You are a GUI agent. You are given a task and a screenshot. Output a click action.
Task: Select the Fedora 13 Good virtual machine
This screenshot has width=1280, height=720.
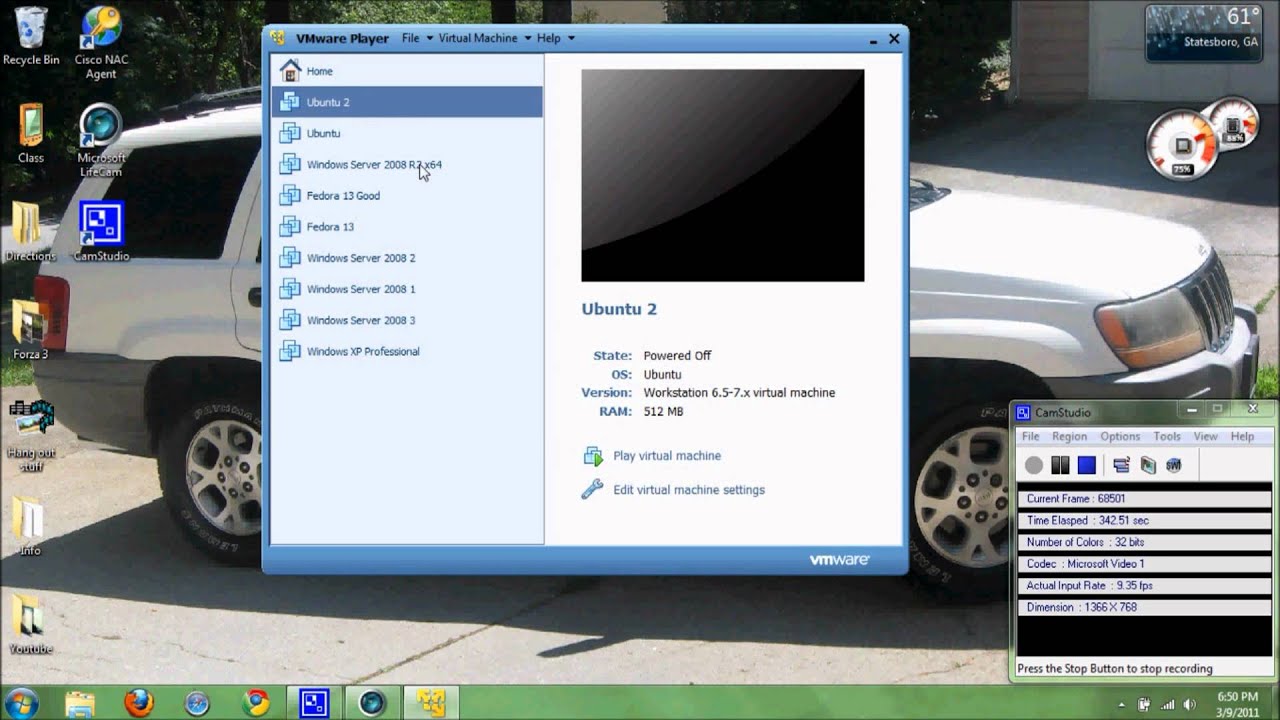pos(407,195)
